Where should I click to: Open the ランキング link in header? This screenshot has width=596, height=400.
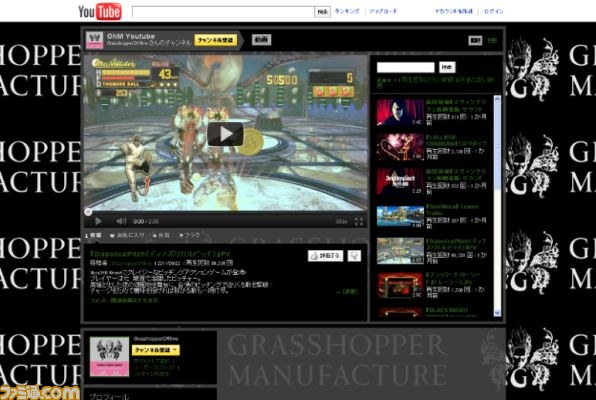[x=347, y=11]
